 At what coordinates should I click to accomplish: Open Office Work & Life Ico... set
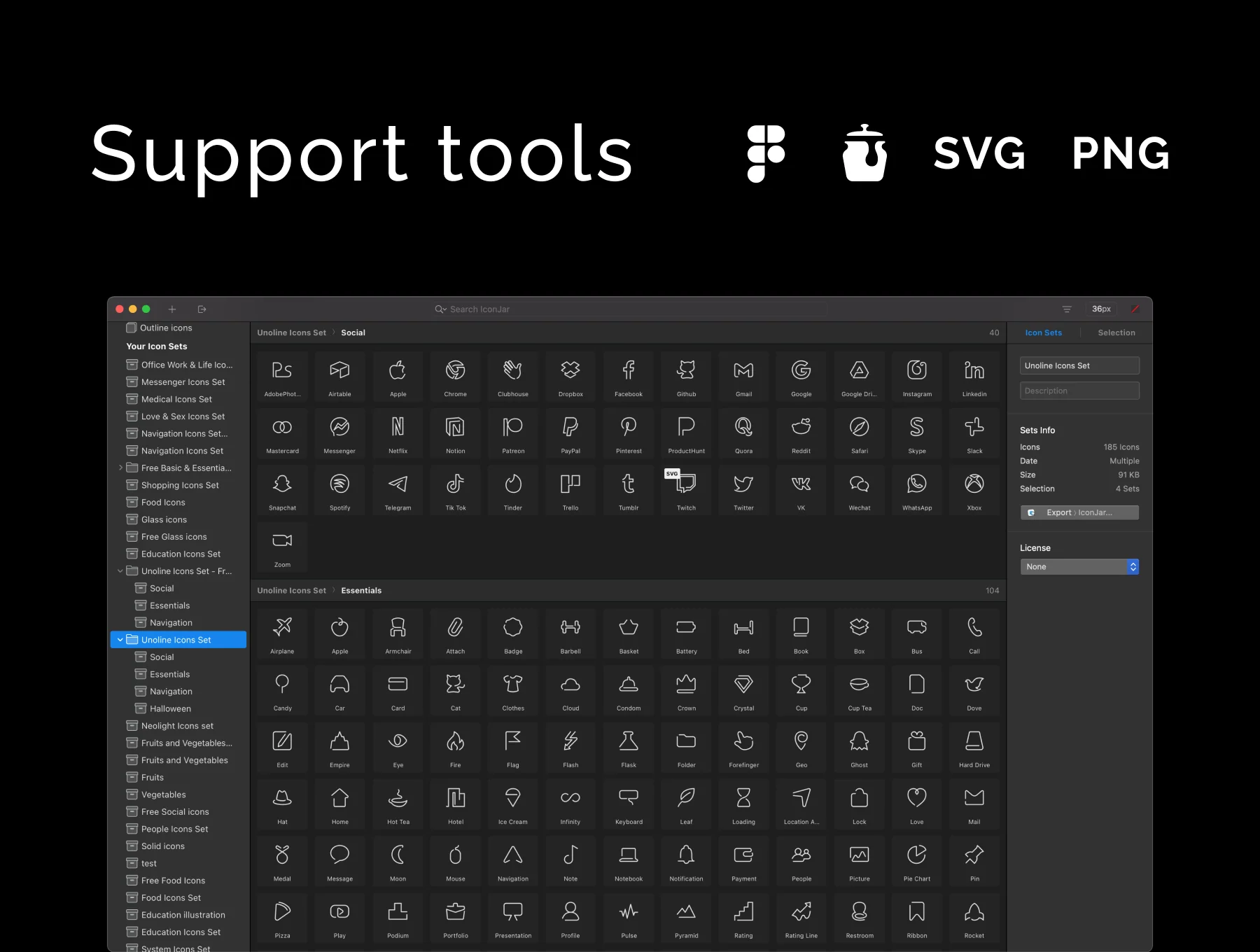tap(178, 365)
